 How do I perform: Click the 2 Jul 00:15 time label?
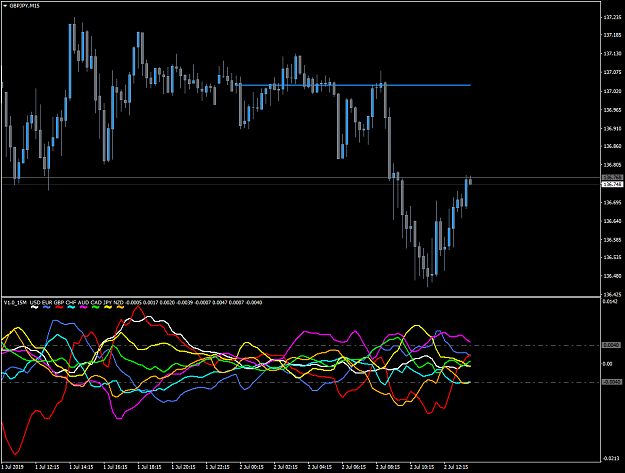pyautogui.click(x=252, y=467)
